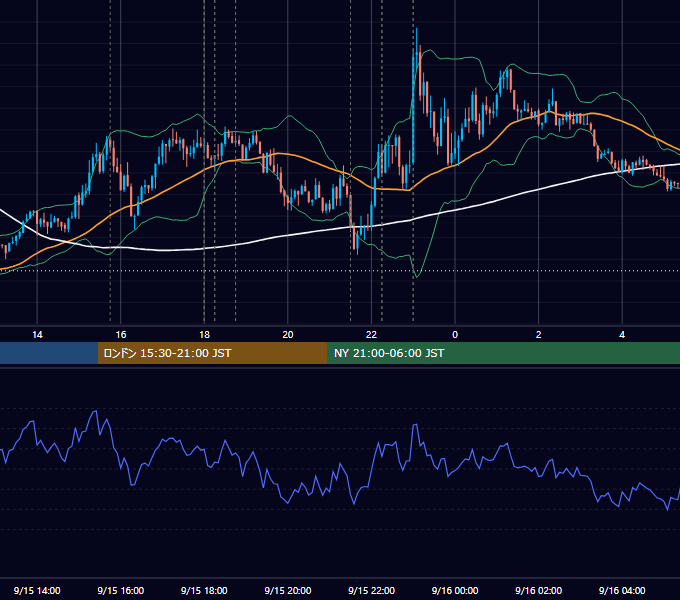Click the 9/16 04:00 time label
This screenshot has width=680, height=600.
tap(622, 590)
